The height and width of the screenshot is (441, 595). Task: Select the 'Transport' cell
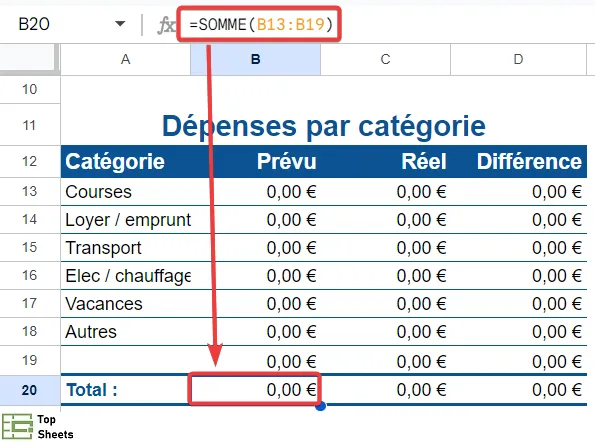tap(126, 248)
